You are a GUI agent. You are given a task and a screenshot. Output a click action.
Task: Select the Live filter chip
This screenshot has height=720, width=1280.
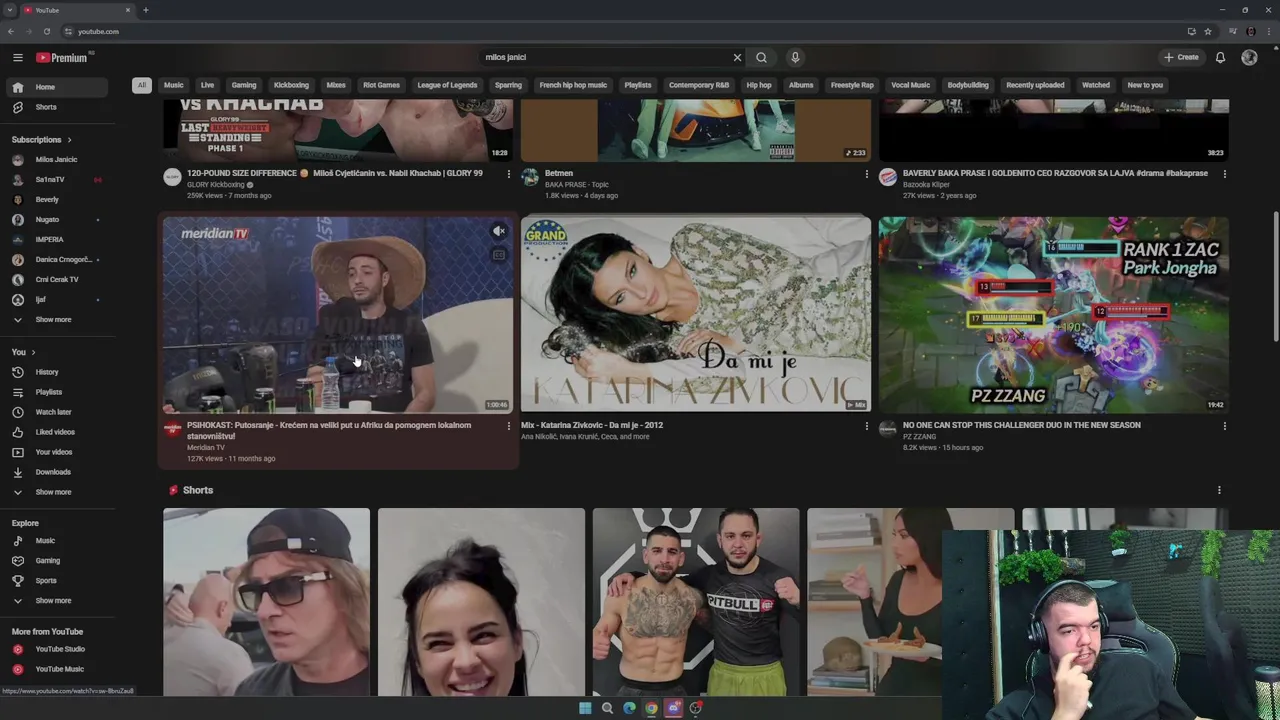pyautogui.click(x=207, y=85)
